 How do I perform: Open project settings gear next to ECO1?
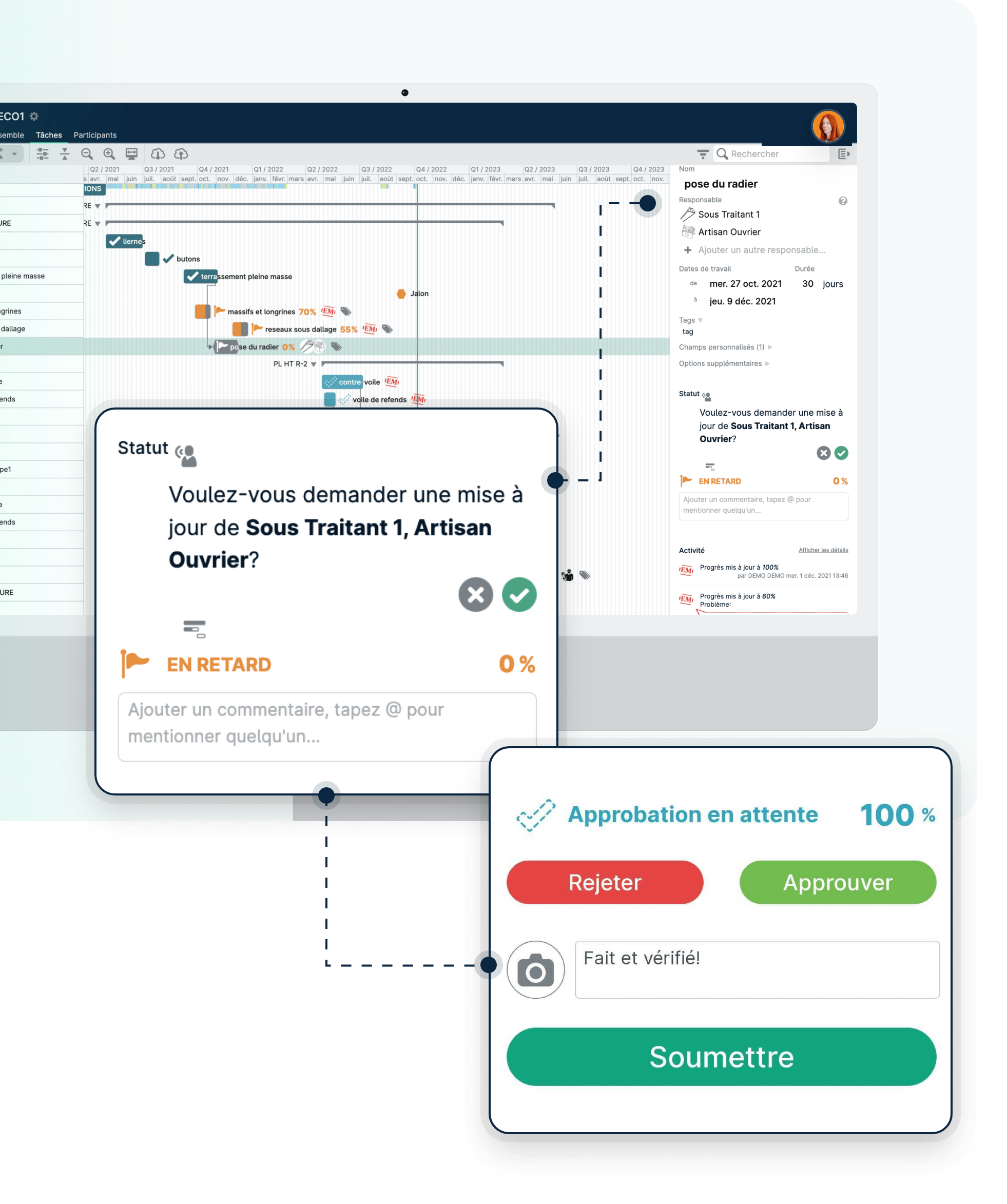click(34, 116)
